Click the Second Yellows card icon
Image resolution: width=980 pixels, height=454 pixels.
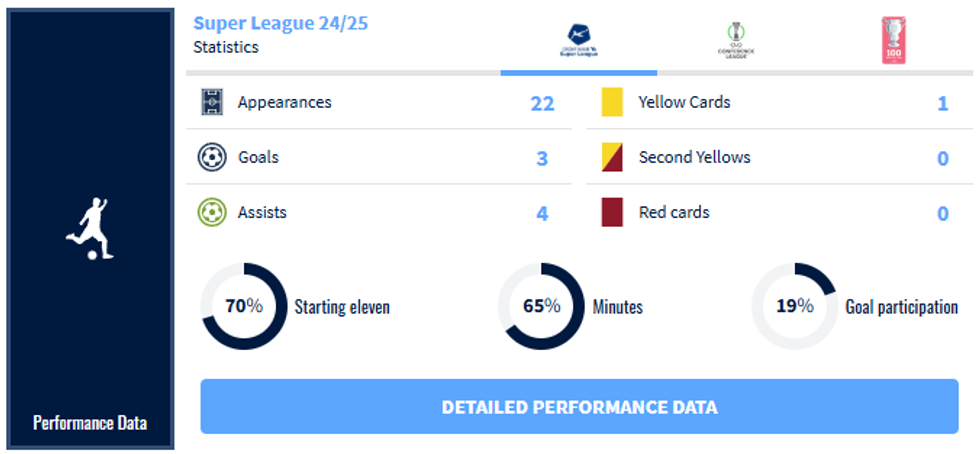612,157
